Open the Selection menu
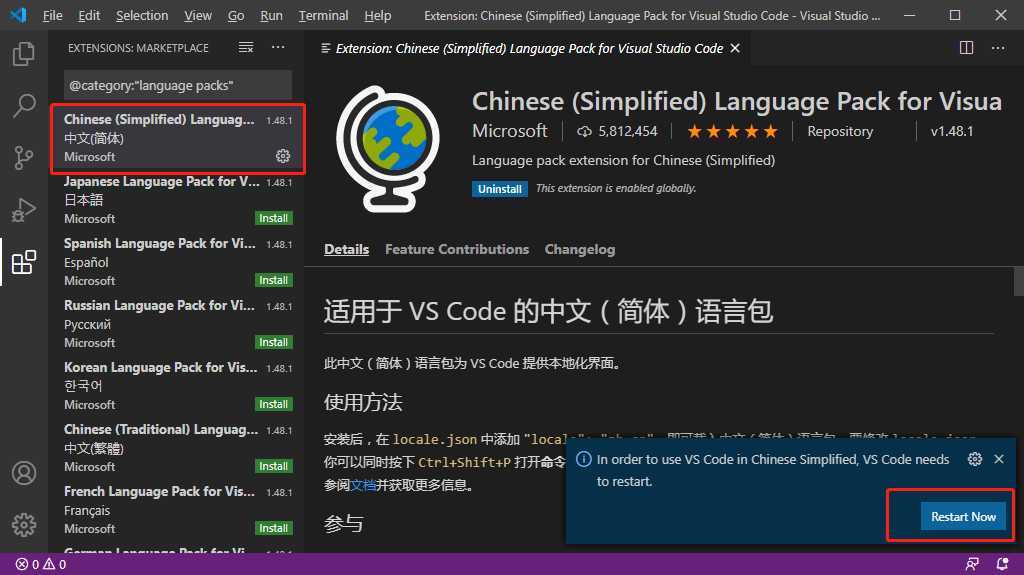This screenshot has width=1024, height=575. click(142, 15)
